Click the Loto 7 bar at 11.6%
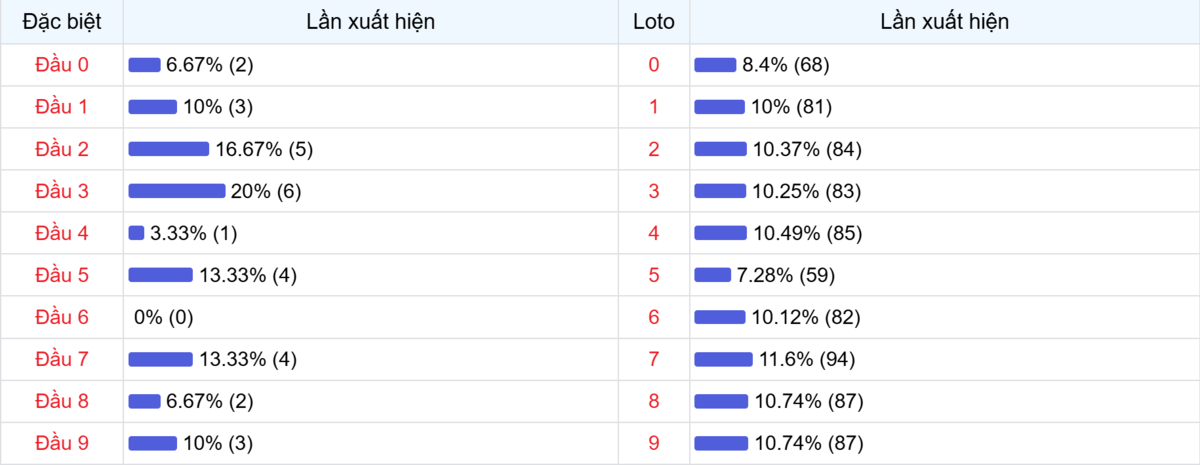This screenshot has width=1200, height=465. [x=723, y=359]
